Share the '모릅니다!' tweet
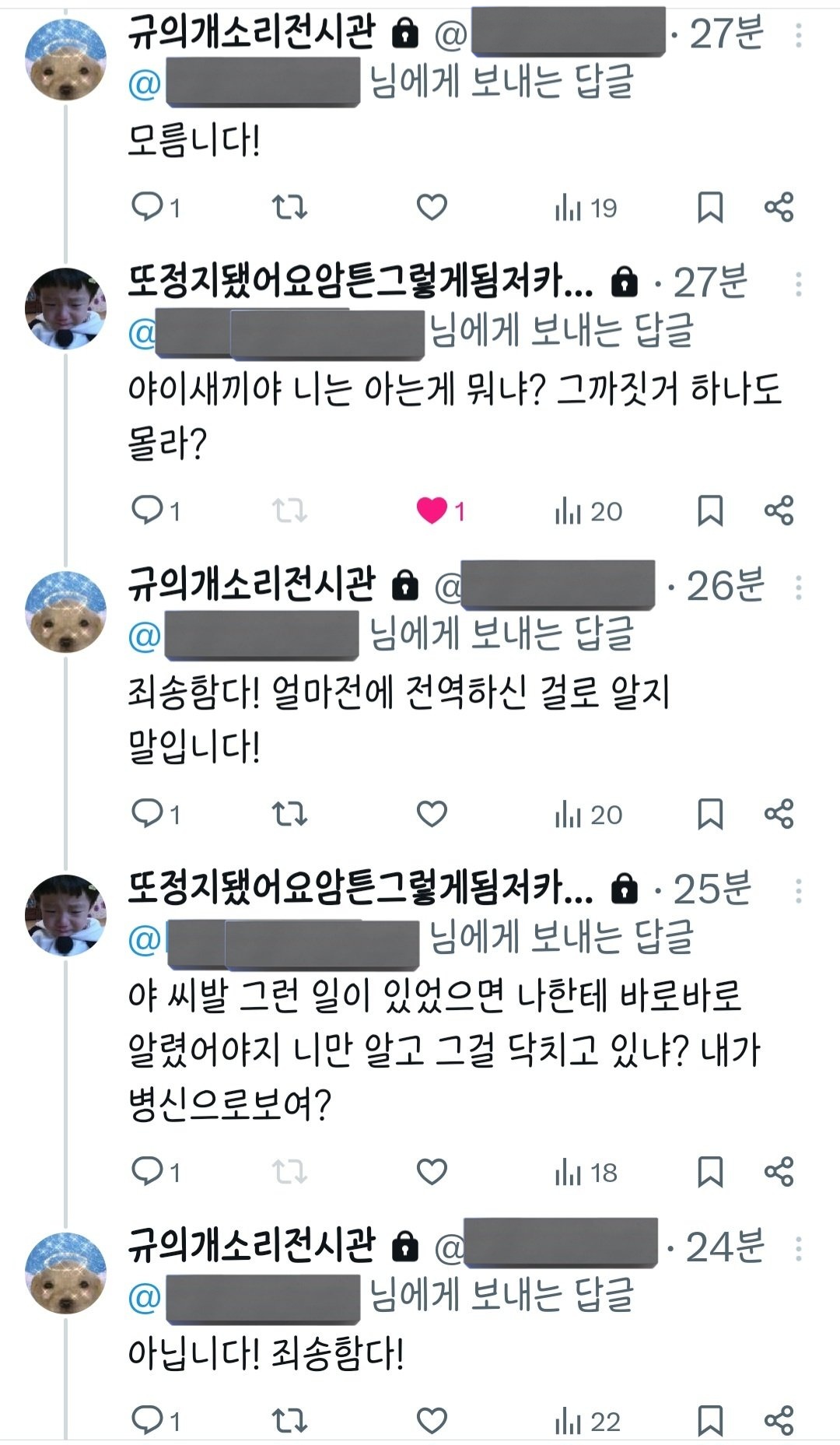This screenshot has height=1445, width=840. (x=779, y=207)
